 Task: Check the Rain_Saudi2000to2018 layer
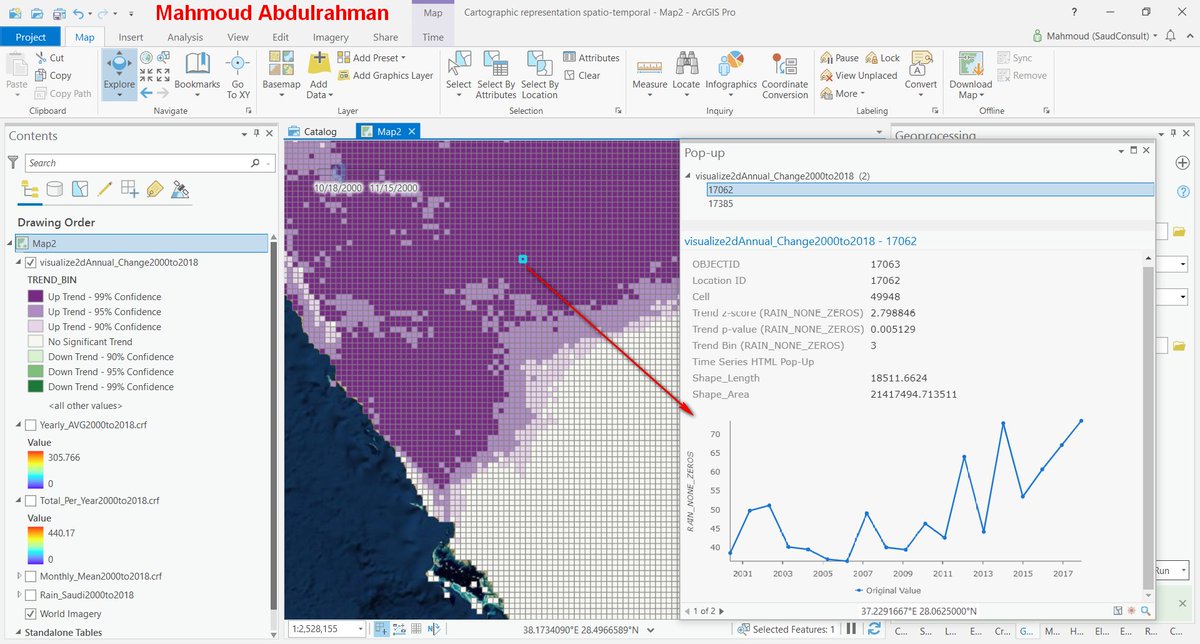pyautogui.click(x=30, y=595)
